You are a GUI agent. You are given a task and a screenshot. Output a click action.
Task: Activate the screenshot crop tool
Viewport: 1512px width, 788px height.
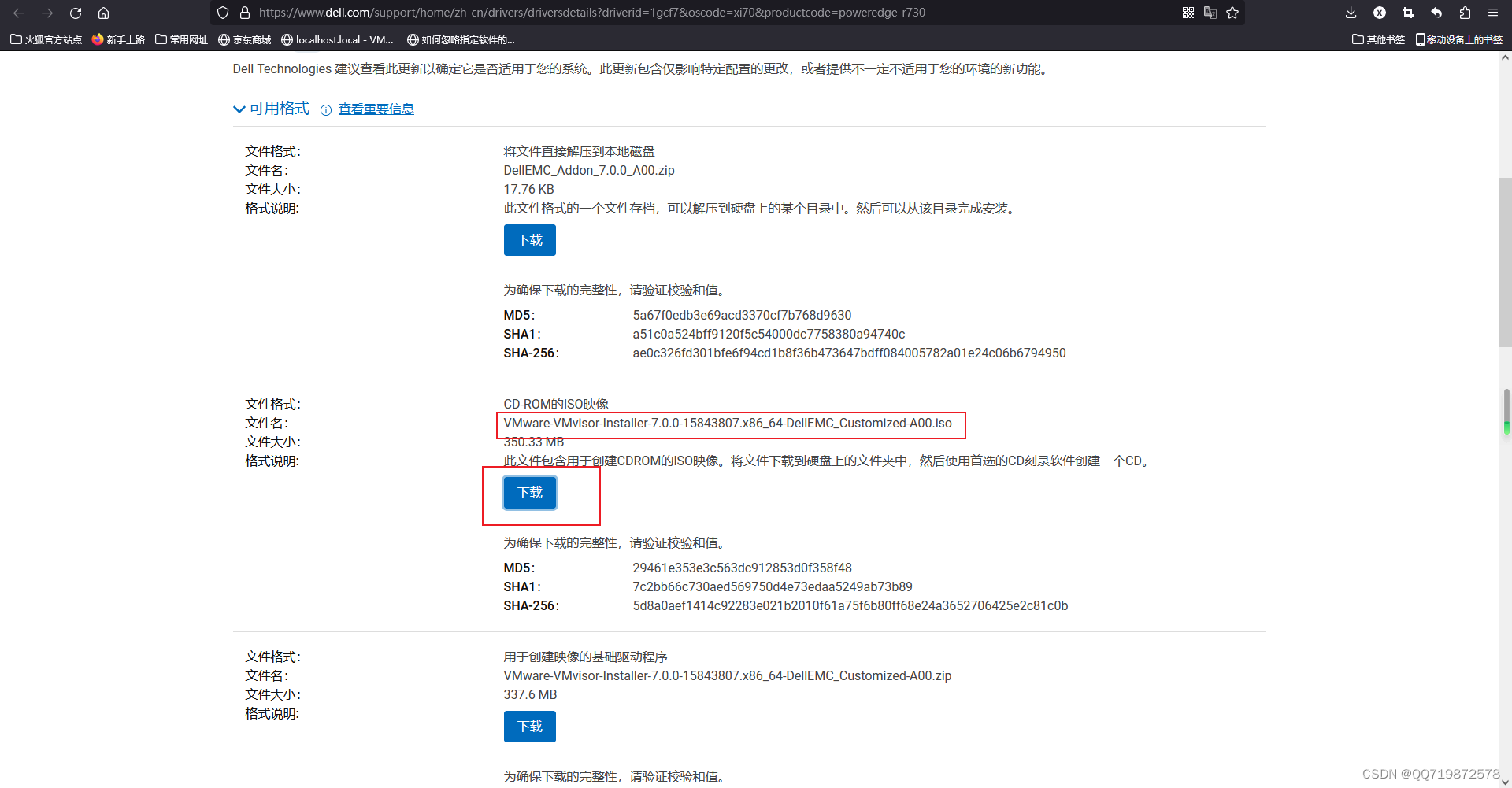click(x=1408, y=13)
